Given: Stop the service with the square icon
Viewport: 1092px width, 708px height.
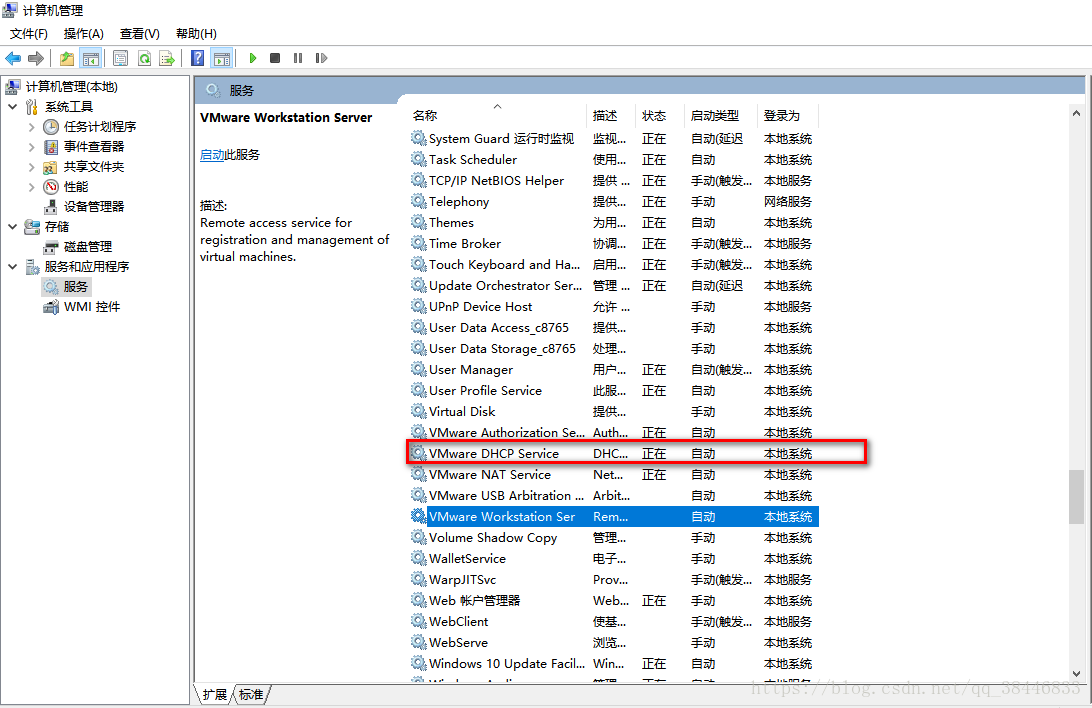Looking at the screenshot, I should click(275, 58).
